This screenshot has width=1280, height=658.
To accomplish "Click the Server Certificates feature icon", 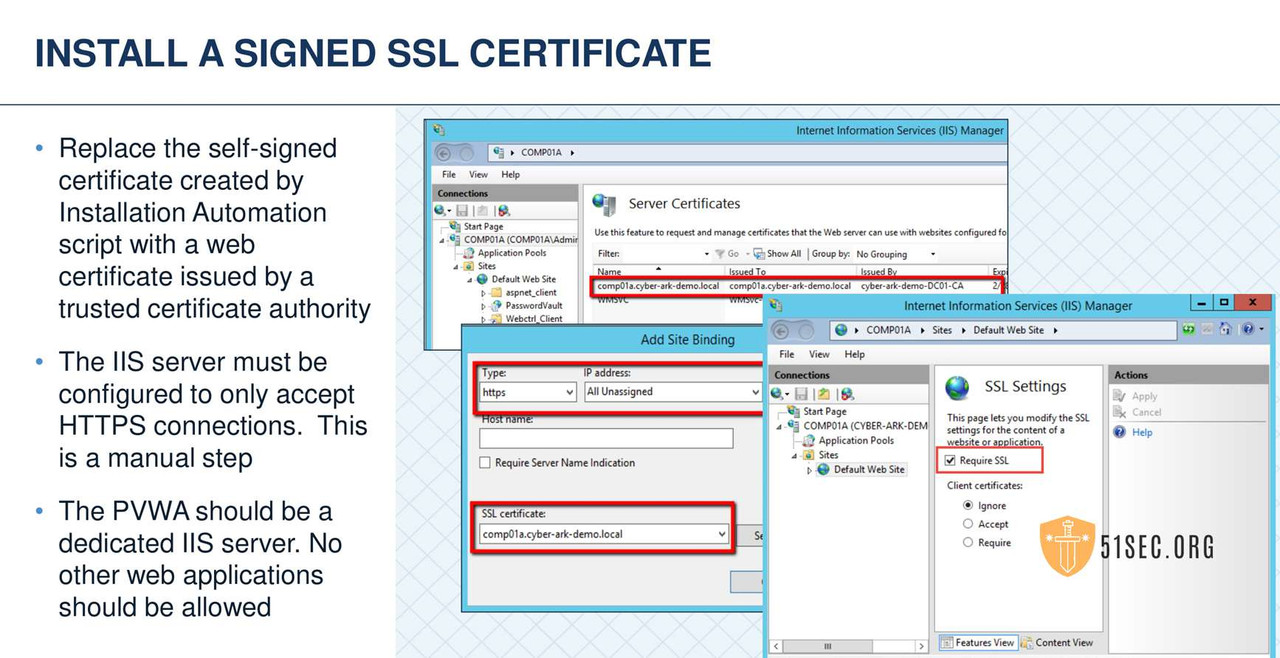I will (x=604, y=205).
